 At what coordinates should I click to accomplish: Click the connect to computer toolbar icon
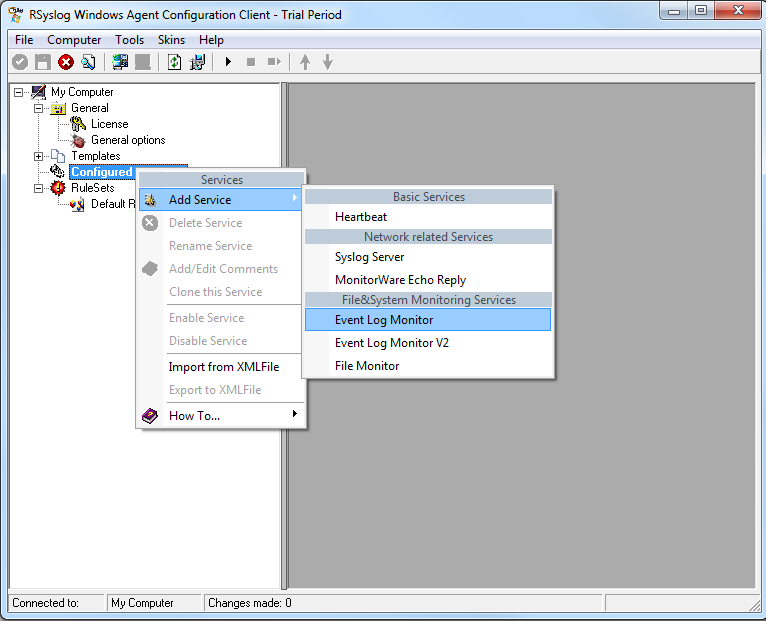120,62
